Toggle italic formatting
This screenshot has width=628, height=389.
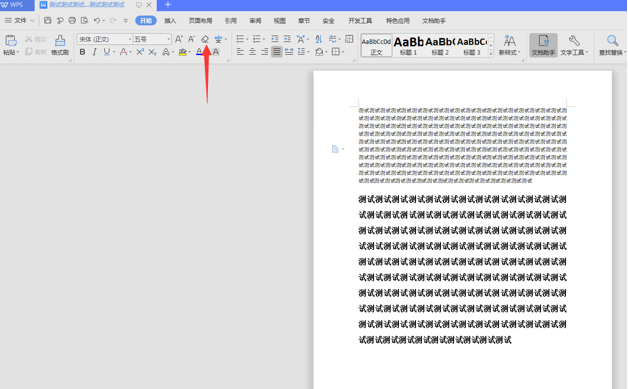(95, 52)
